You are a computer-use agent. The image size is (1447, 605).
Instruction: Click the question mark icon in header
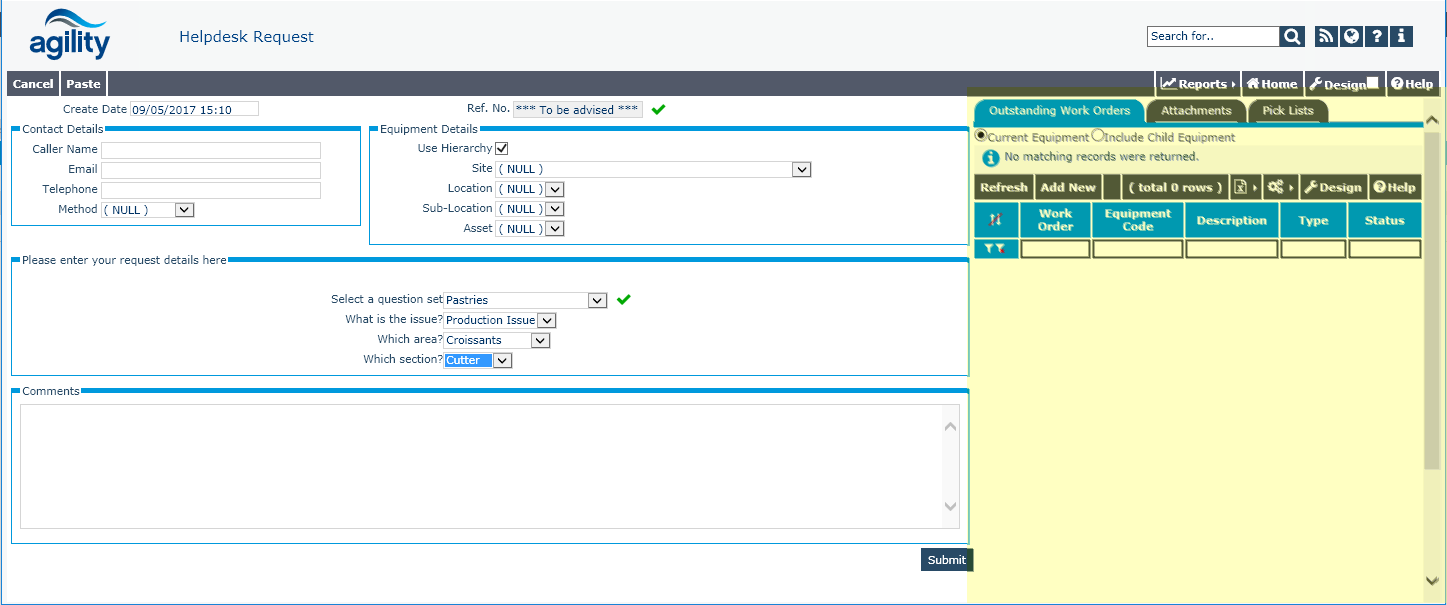point(1377,37)
